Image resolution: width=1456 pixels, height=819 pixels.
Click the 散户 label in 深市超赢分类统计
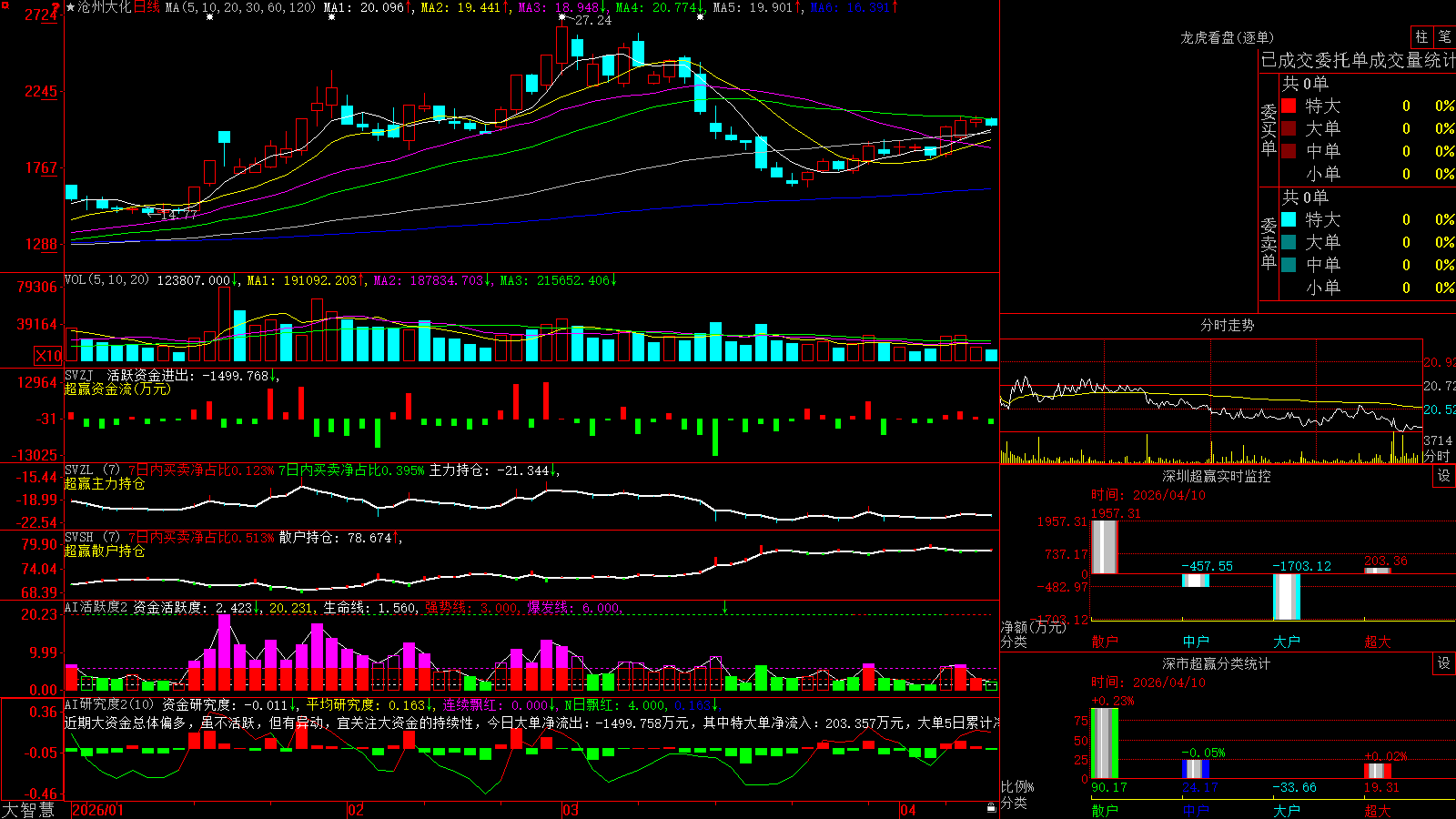pyautogui.click(x=1105, y=810)
